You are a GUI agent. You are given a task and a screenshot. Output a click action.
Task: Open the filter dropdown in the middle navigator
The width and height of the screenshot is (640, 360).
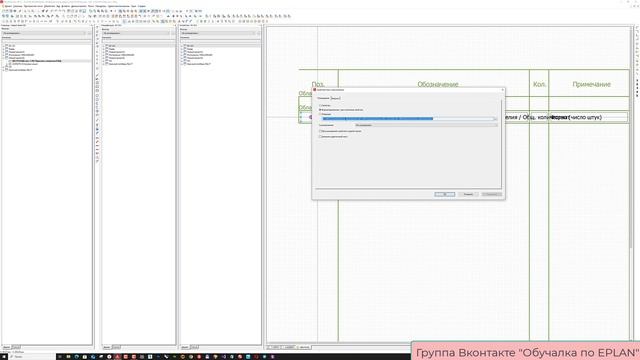[136, 33]
